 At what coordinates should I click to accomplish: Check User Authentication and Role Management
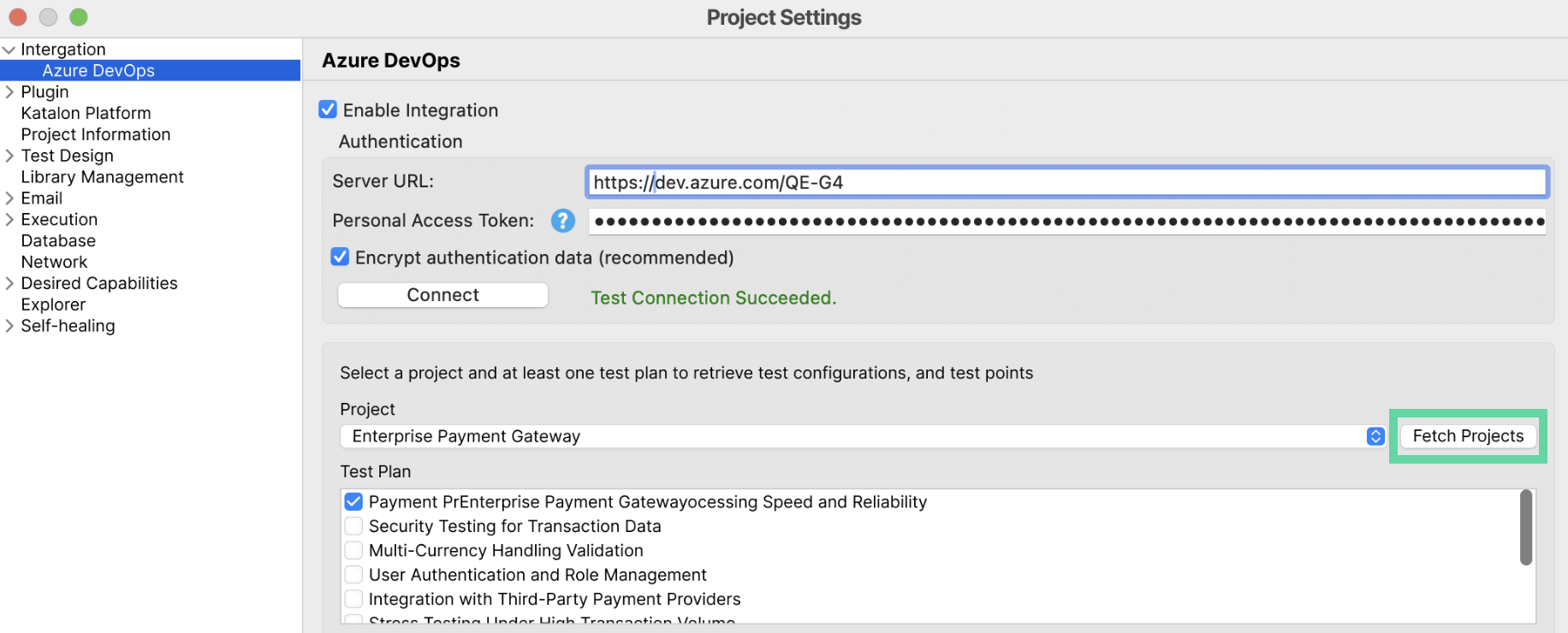pyautogui.click(x=353, y=574)
